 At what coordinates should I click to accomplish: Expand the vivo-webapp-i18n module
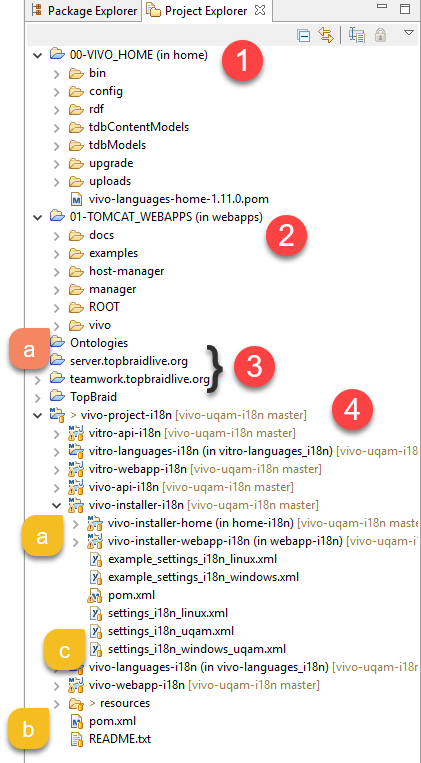(57, 686)
